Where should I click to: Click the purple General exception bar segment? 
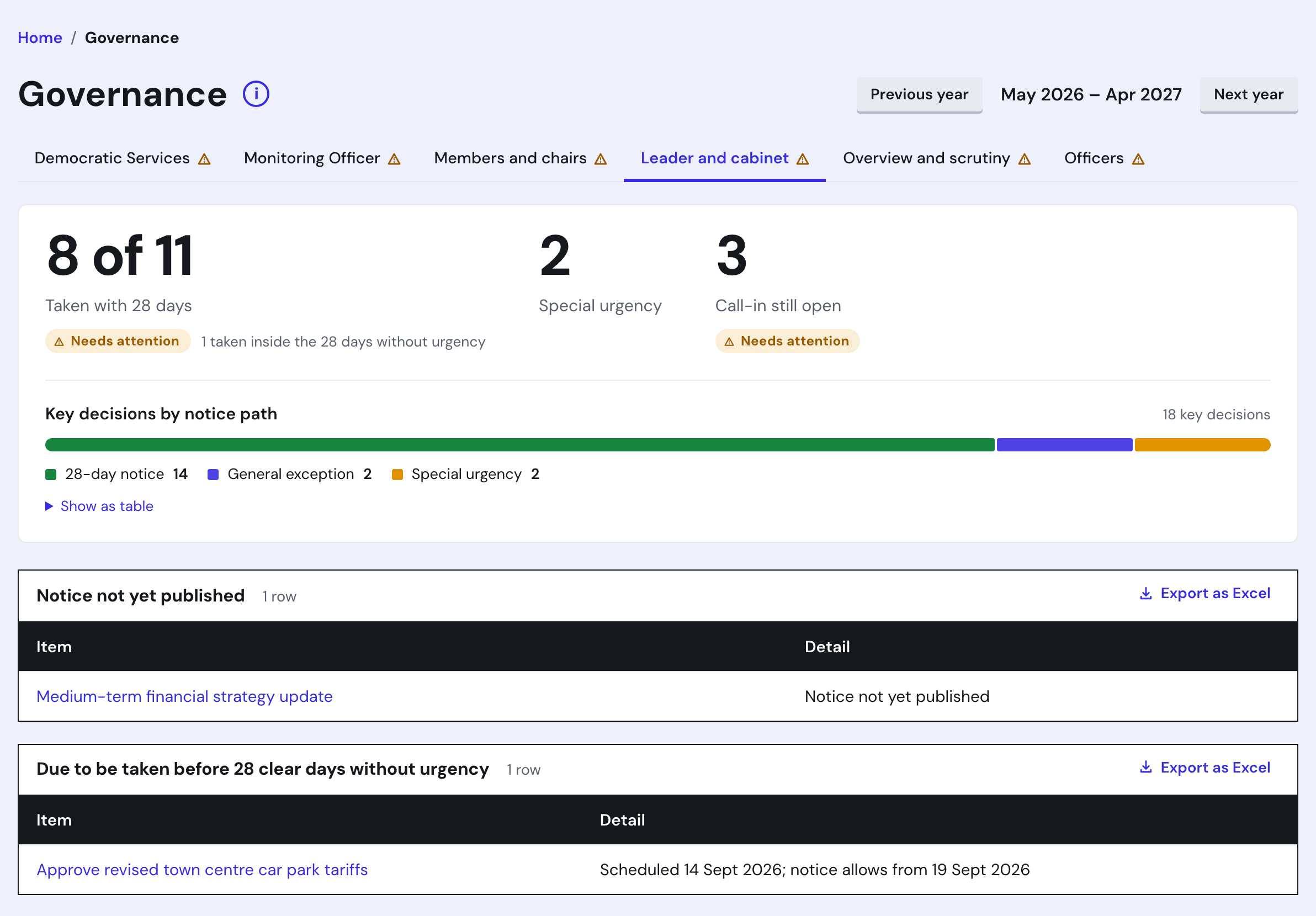pyautogui.click(x=1064, y=445)
